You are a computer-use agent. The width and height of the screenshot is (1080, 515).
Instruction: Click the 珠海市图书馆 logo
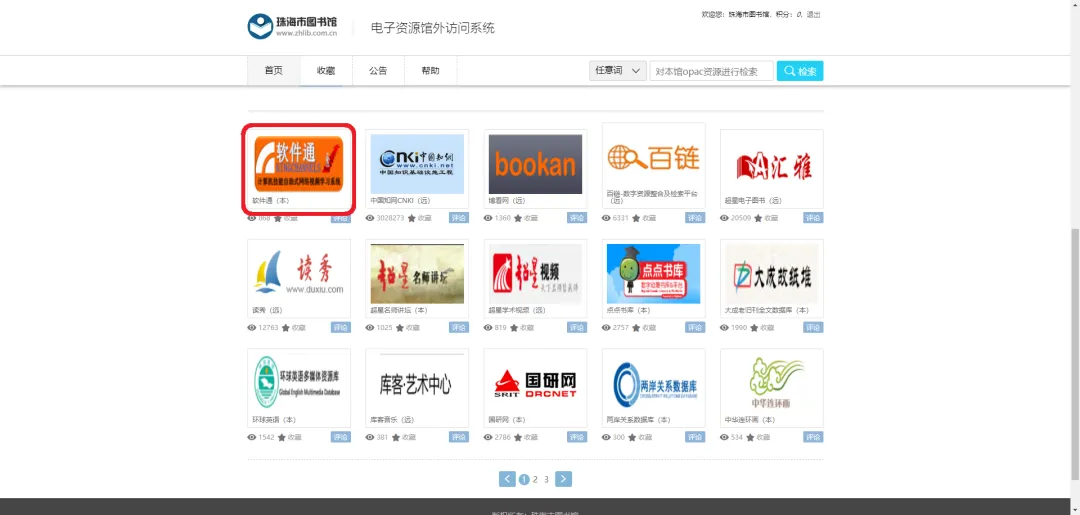tap(293, 26)
